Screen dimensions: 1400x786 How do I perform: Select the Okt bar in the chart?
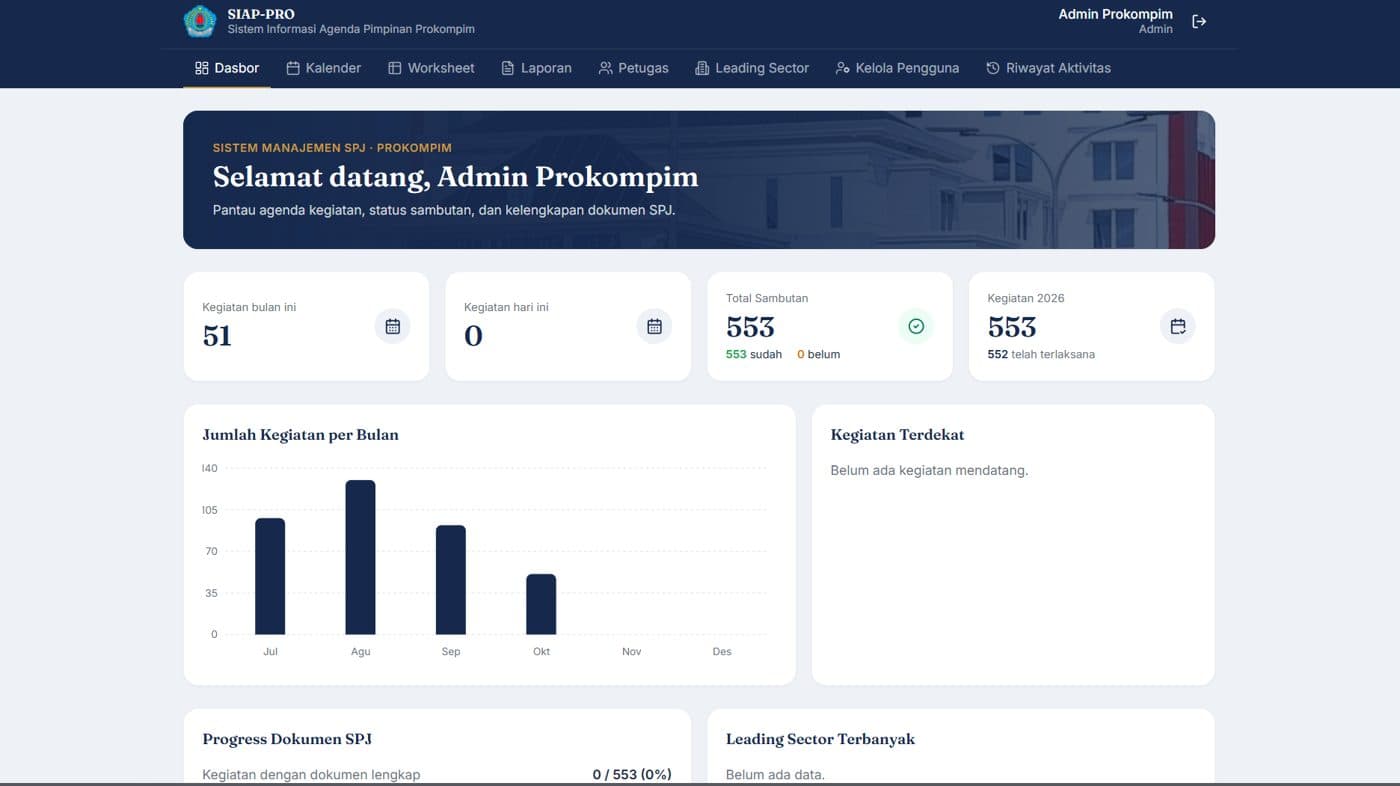pyautogui.click(x=541, y=604)
